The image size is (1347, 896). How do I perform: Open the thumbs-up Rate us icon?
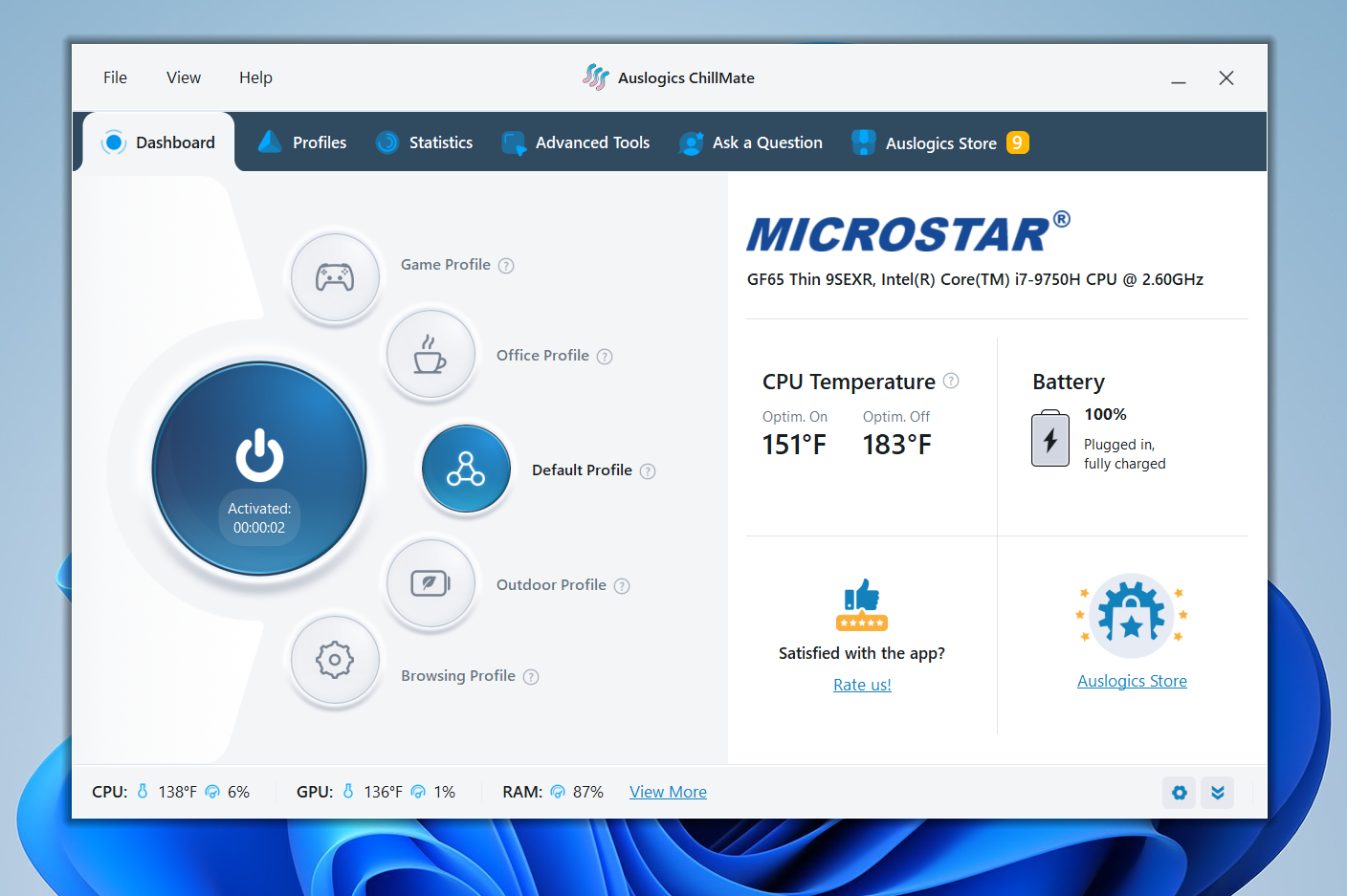861,604
